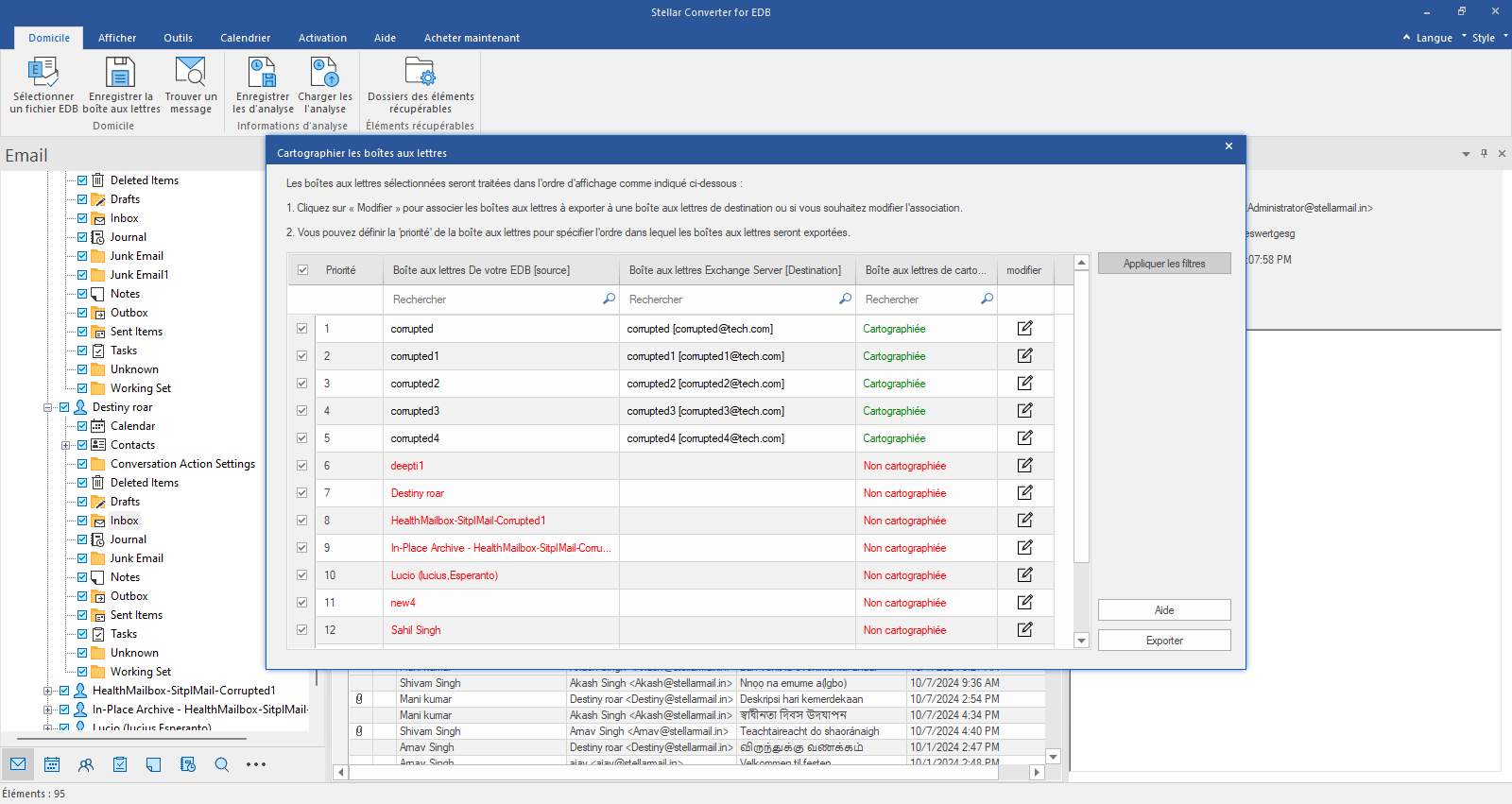Select Help ribbon tab Aide

pos(385,38)
